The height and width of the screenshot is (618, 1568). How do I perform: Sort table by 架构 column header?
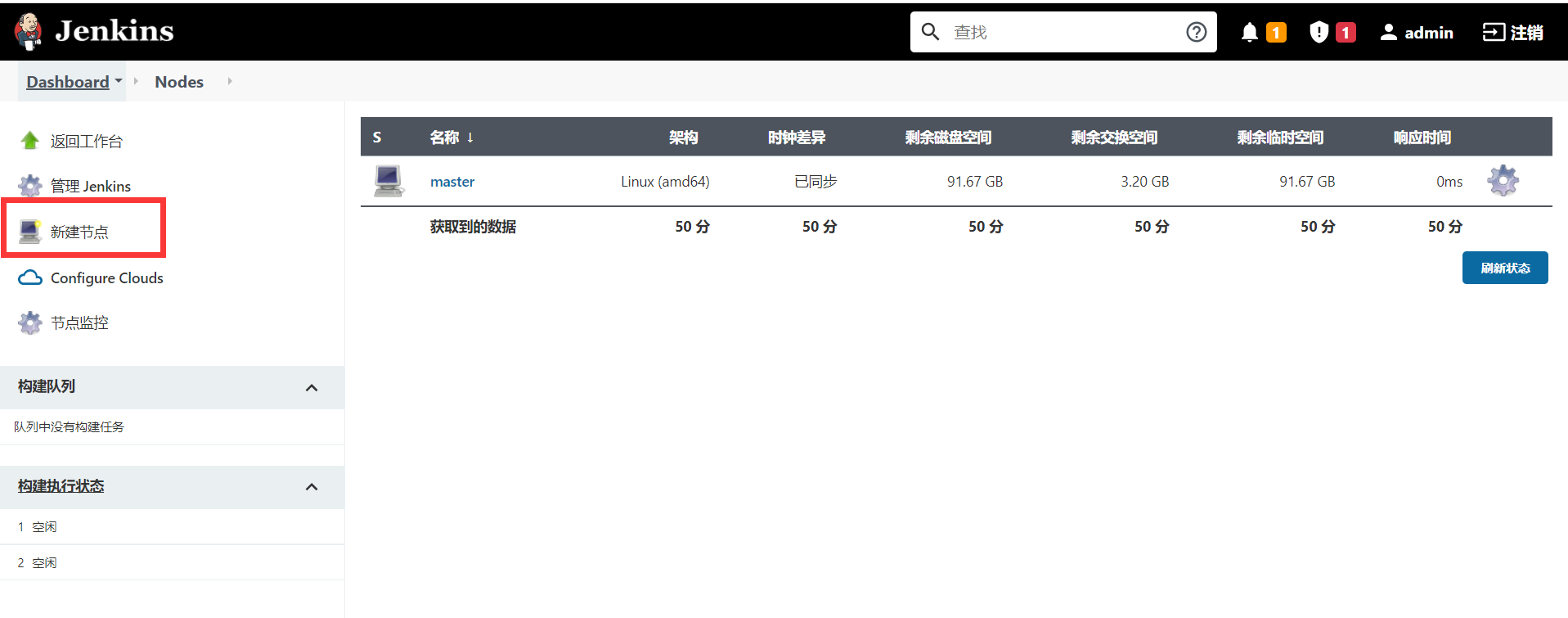(x=684, y=138)
